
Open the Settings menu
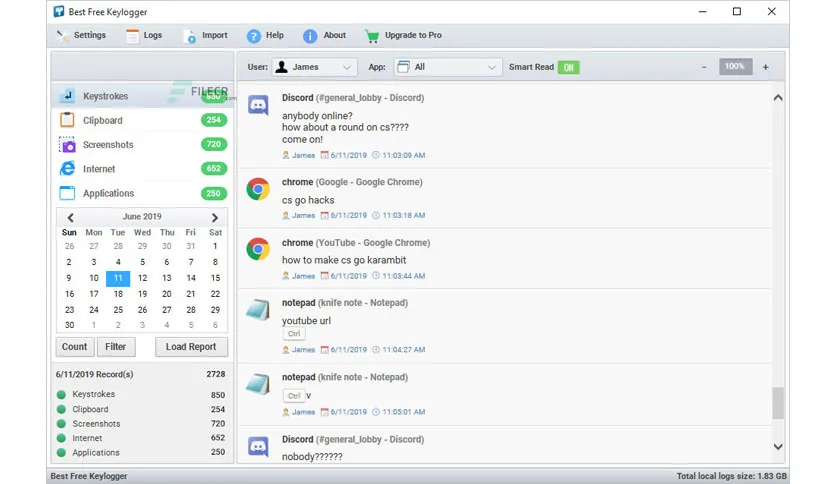click(x=81, y=35)
